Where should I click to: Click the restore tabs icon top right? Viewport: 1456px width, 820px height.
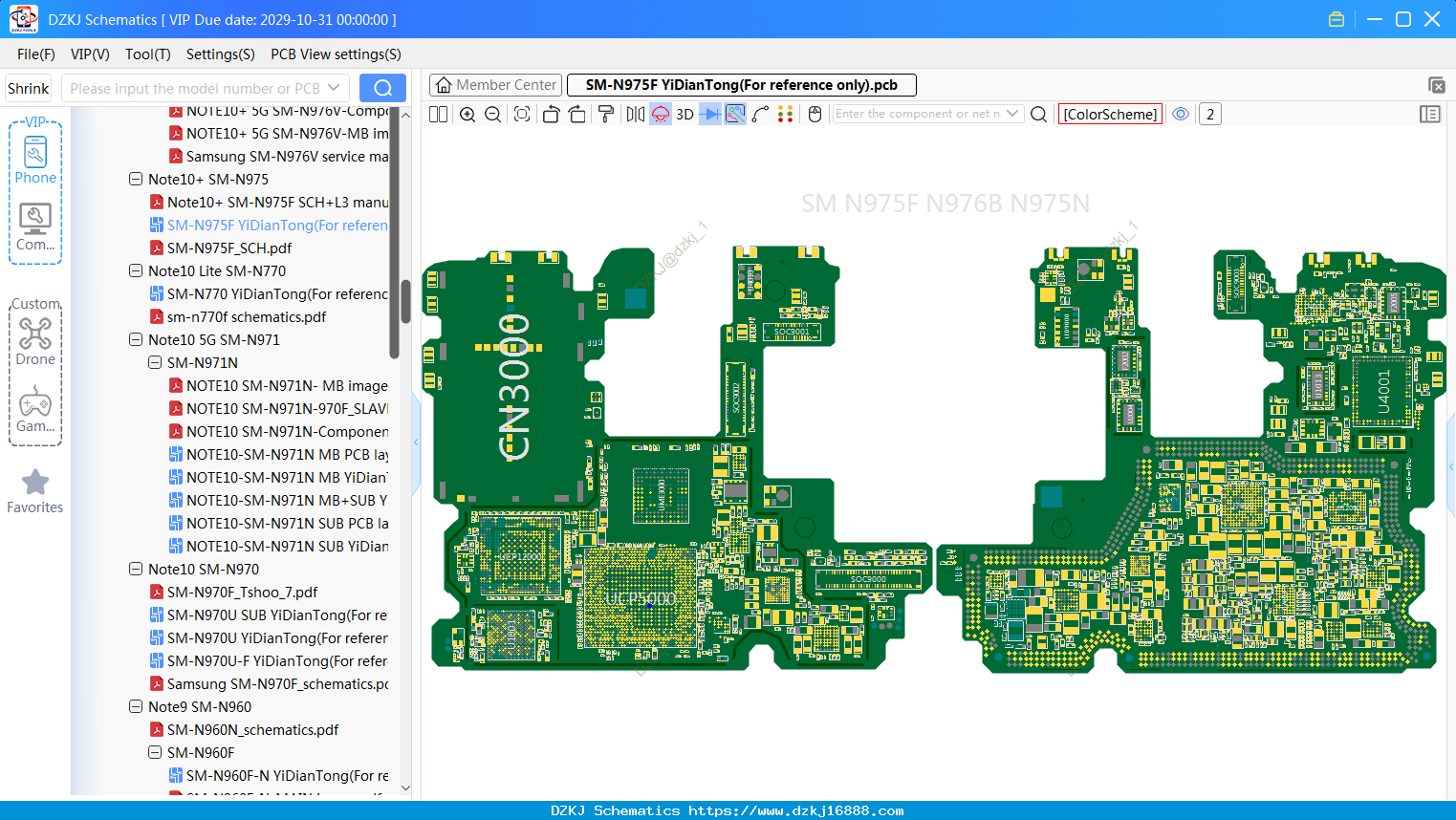(x=1436, y=85)
